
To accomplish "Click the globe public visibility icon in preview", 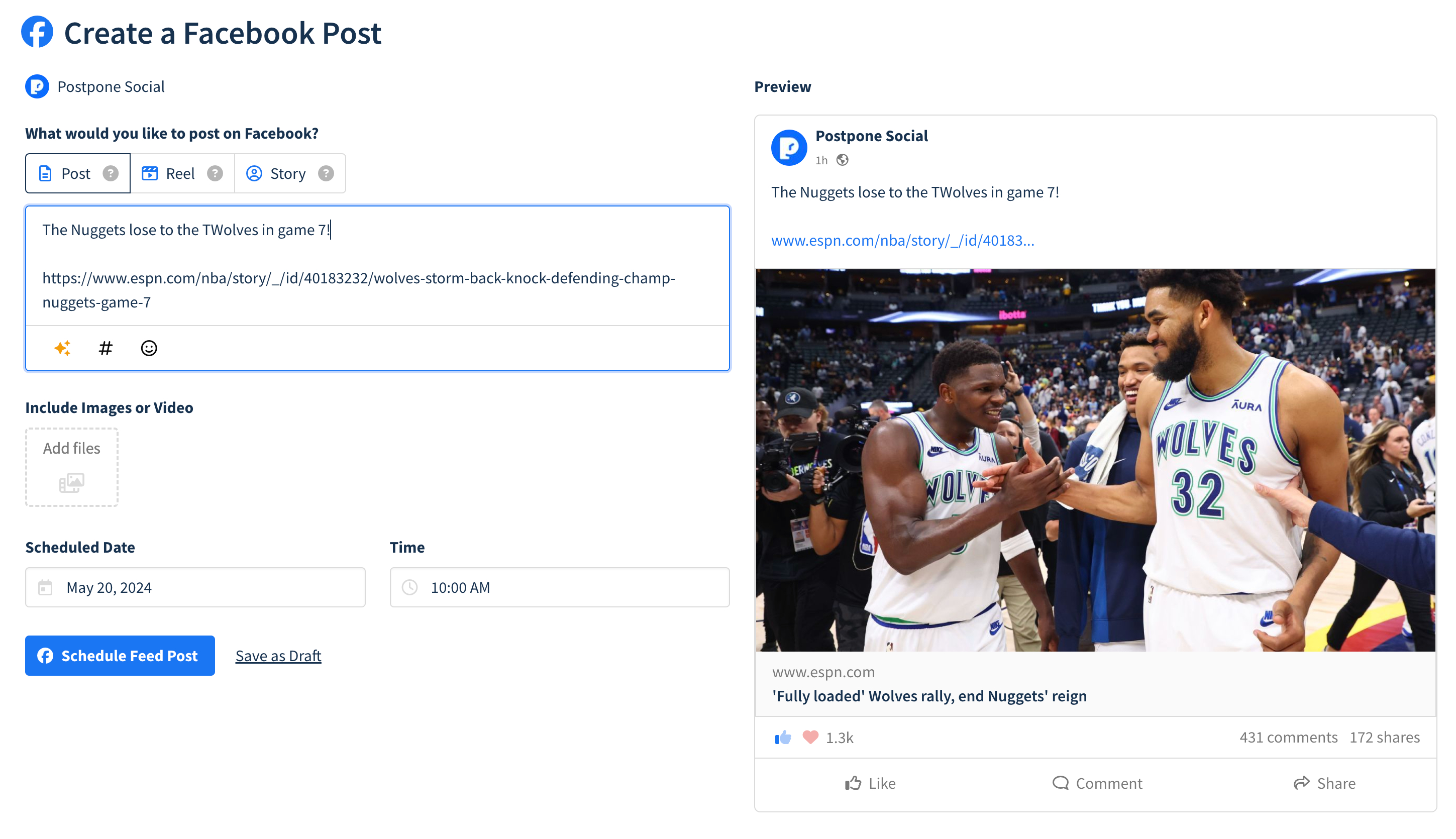I will [843, 160].
